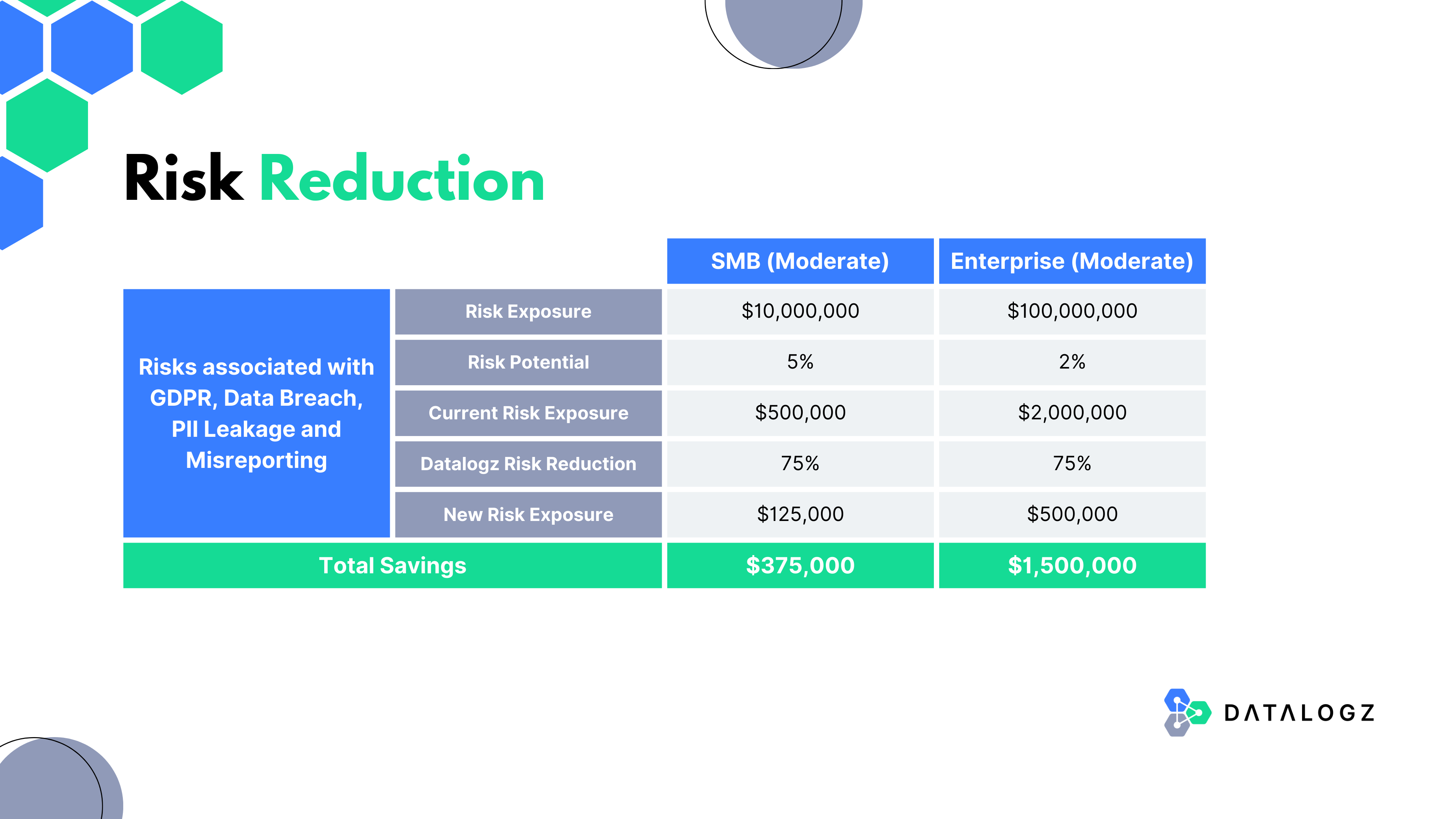Click the Current Risk Exposure row label

point(528,413)
